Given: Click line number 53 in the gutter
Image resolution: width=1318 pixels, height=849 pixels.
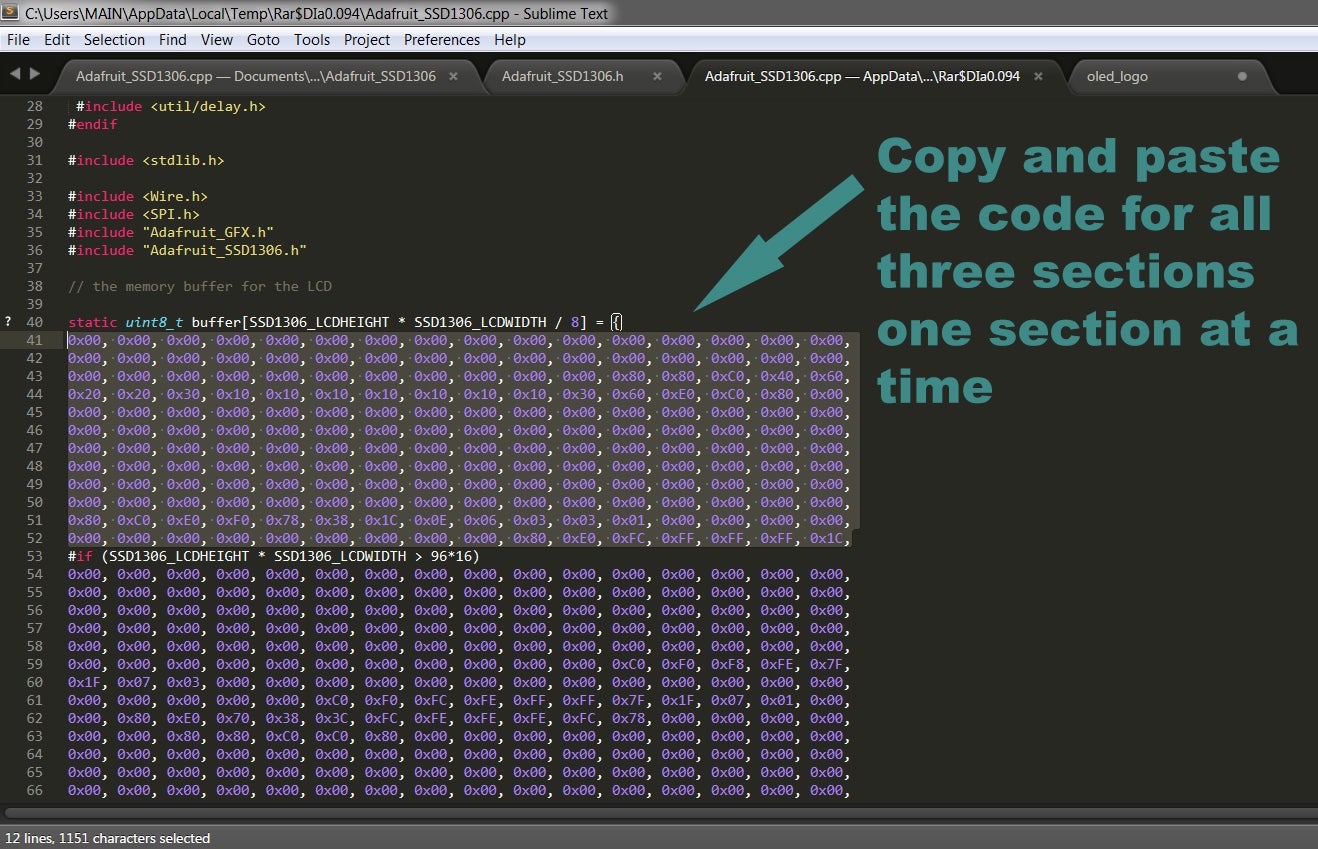Looking at the screenshot, I should pyautogui.click(x=35, y=556).
